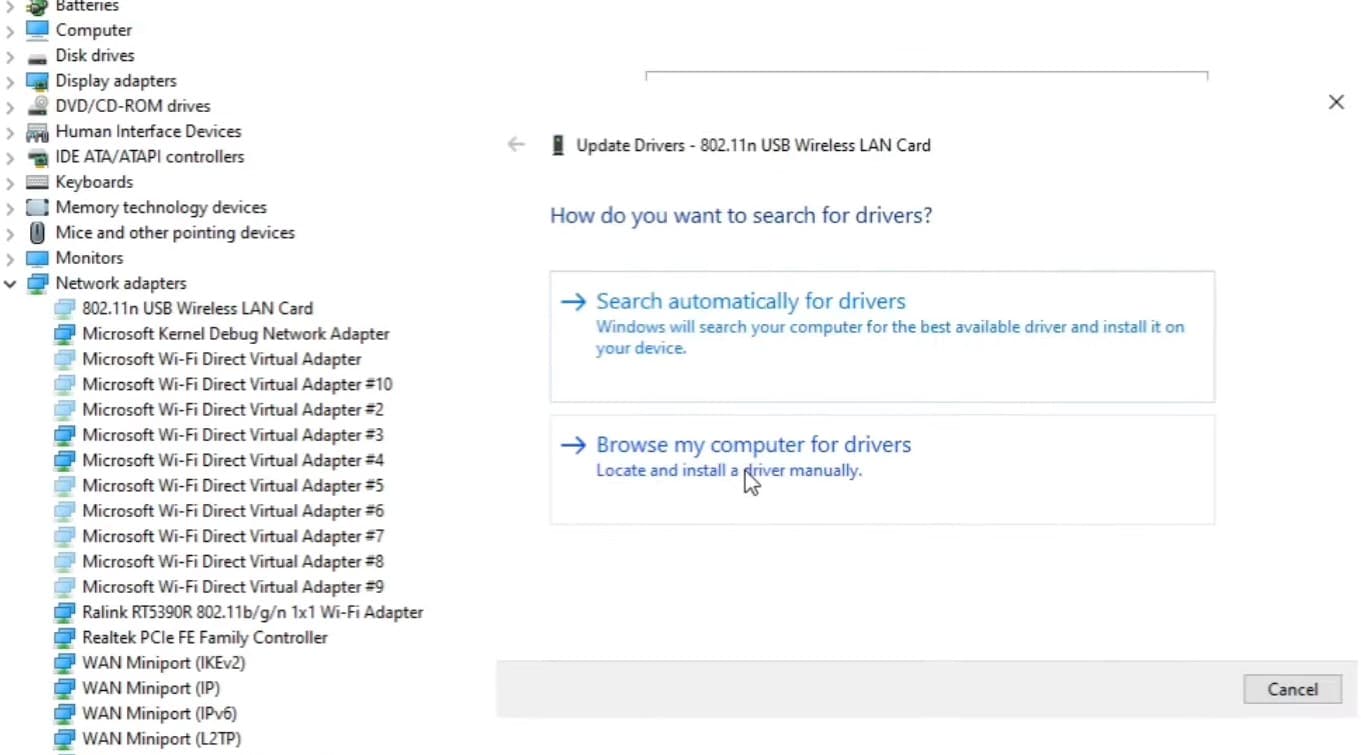Close the Update Drivers dialog
Image resolution: width=1361 pixels, height=755 pixels.
click(1336, 102)
